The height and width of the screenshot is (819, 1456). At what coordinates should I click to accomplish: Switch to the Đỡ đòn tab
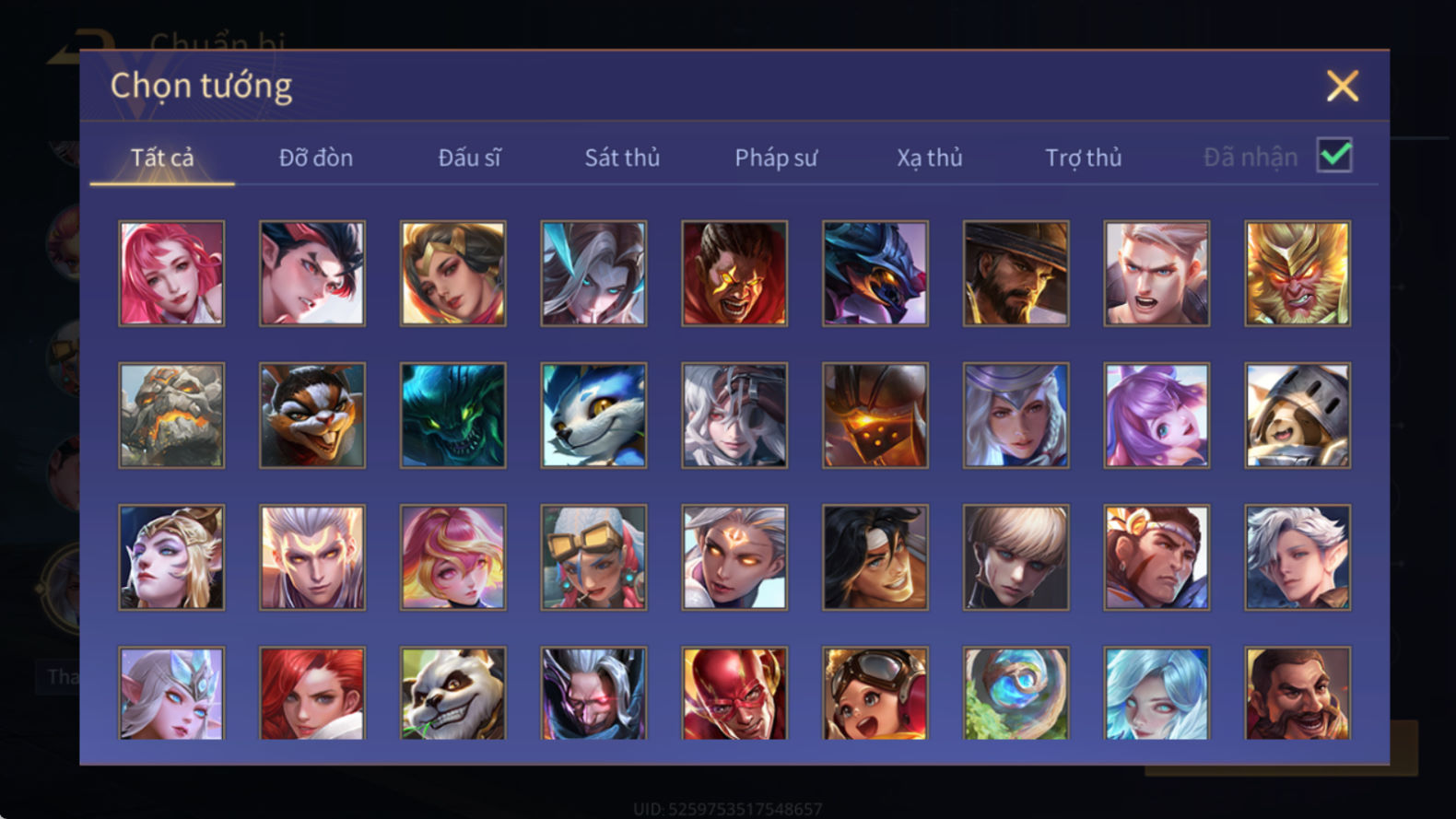[316, 158]
